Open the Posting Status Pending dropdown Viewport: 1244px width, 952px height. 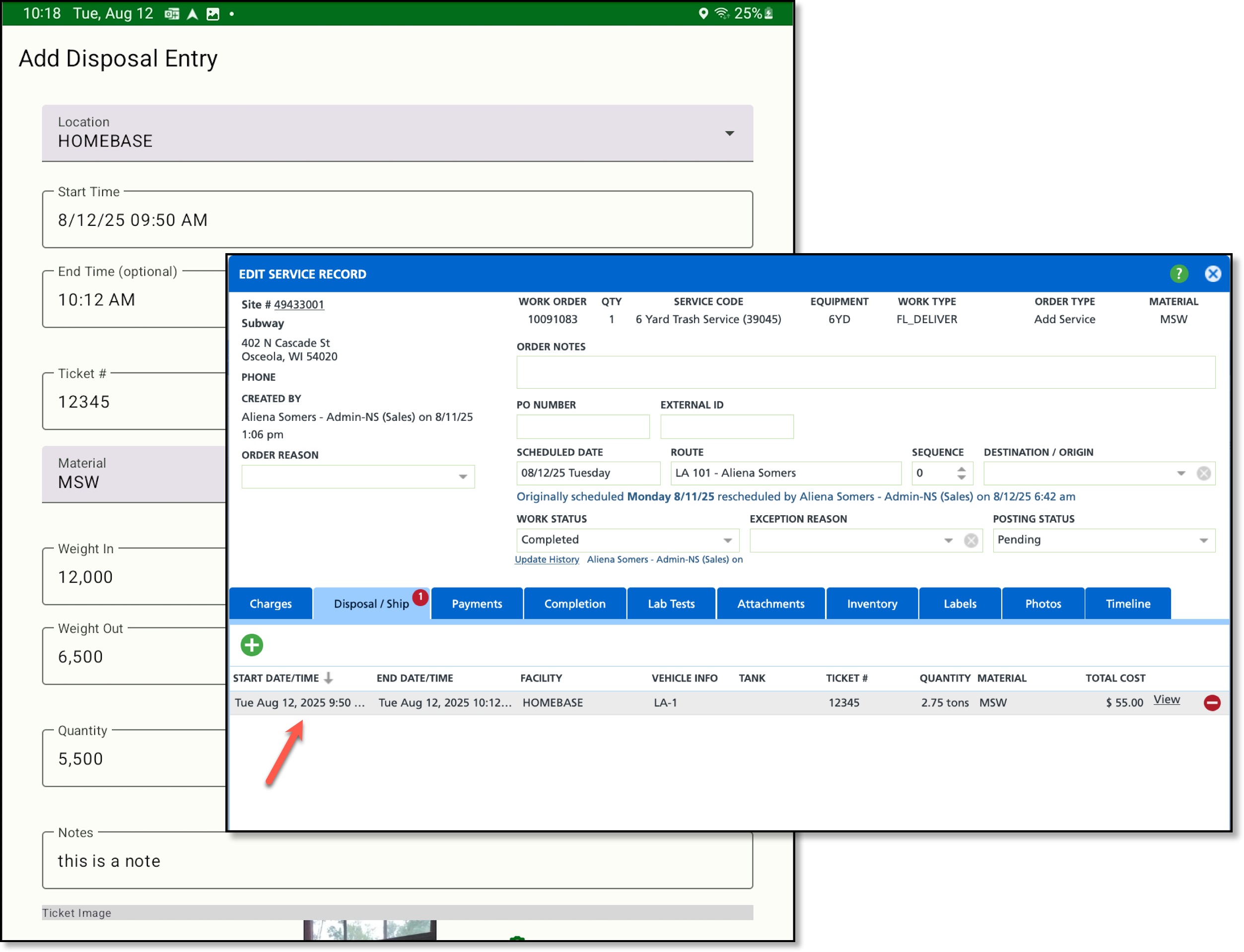click(x=1203, y=540)
